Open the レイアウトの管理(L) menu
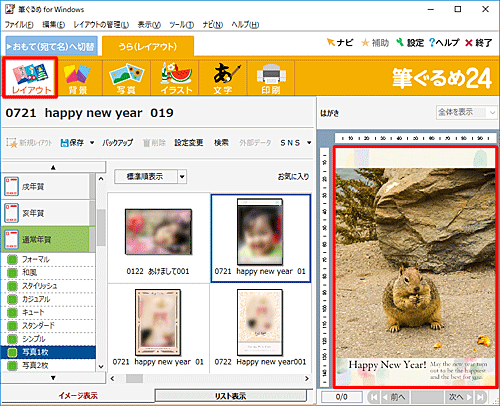This screenshot has height=406, width=500. (101, 25)
